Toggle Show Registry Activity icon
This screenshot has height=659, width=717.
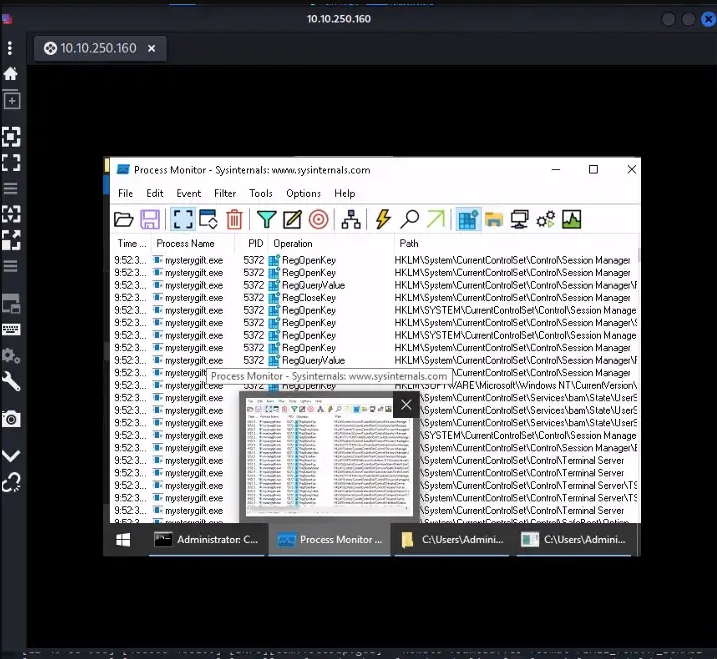(x=468, y=220)
